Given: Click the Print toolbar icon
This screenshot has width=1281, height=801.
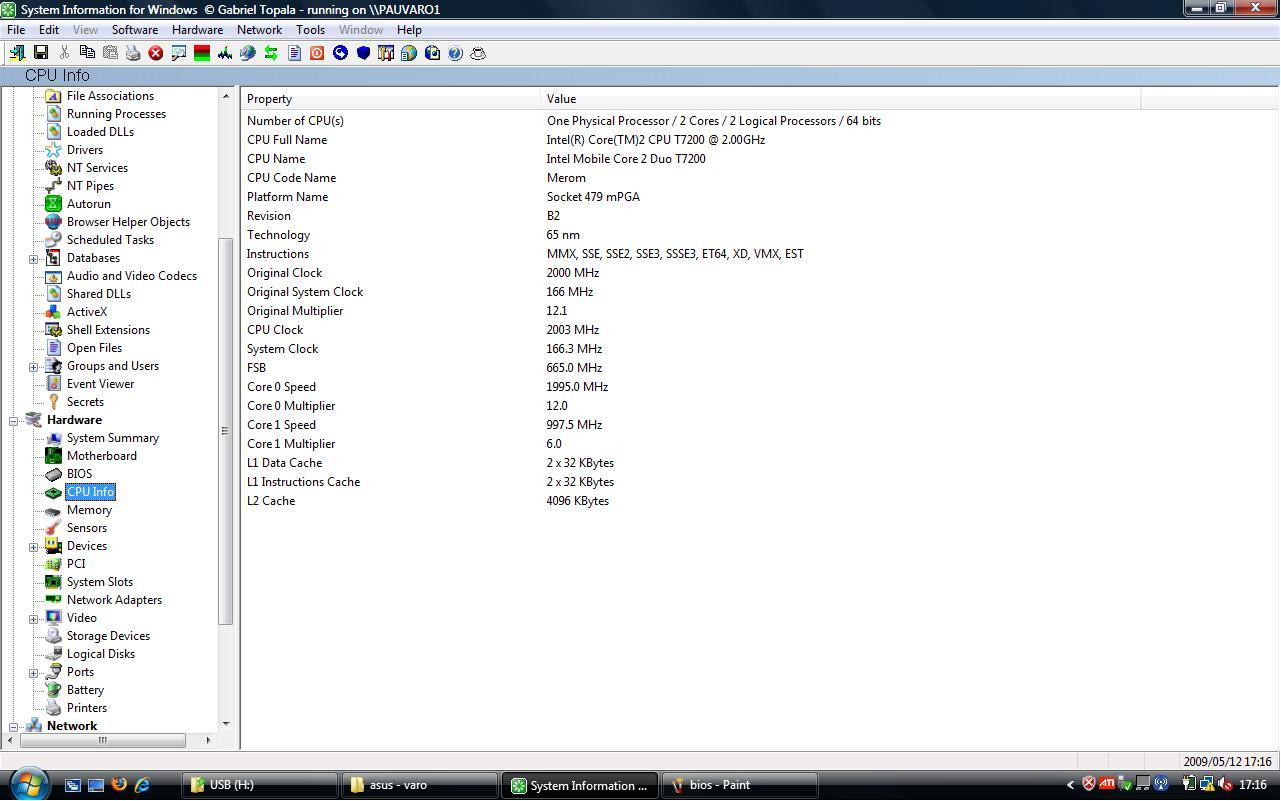Looking at the screenshot, I should [133, 53].
